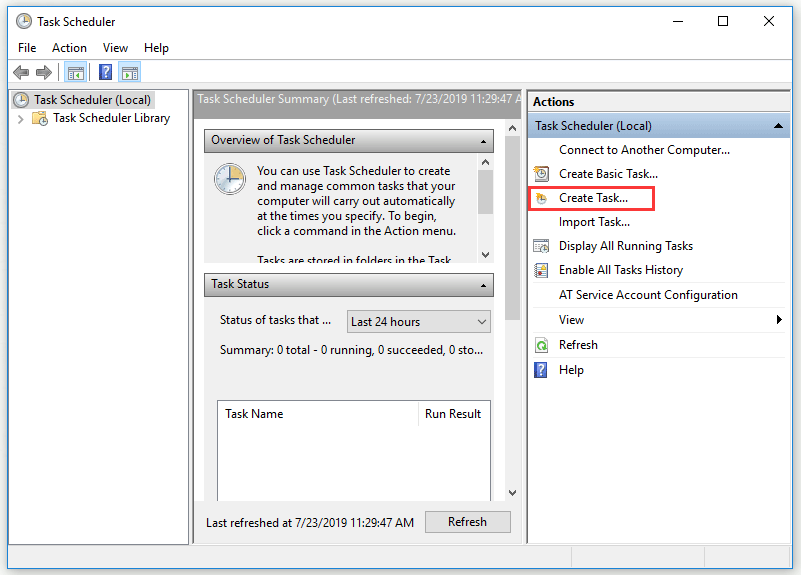Toggle the Show/Hide Console Tree toolbar icon
The width and height of the screenshot is (801, 575).
[76, 73]
